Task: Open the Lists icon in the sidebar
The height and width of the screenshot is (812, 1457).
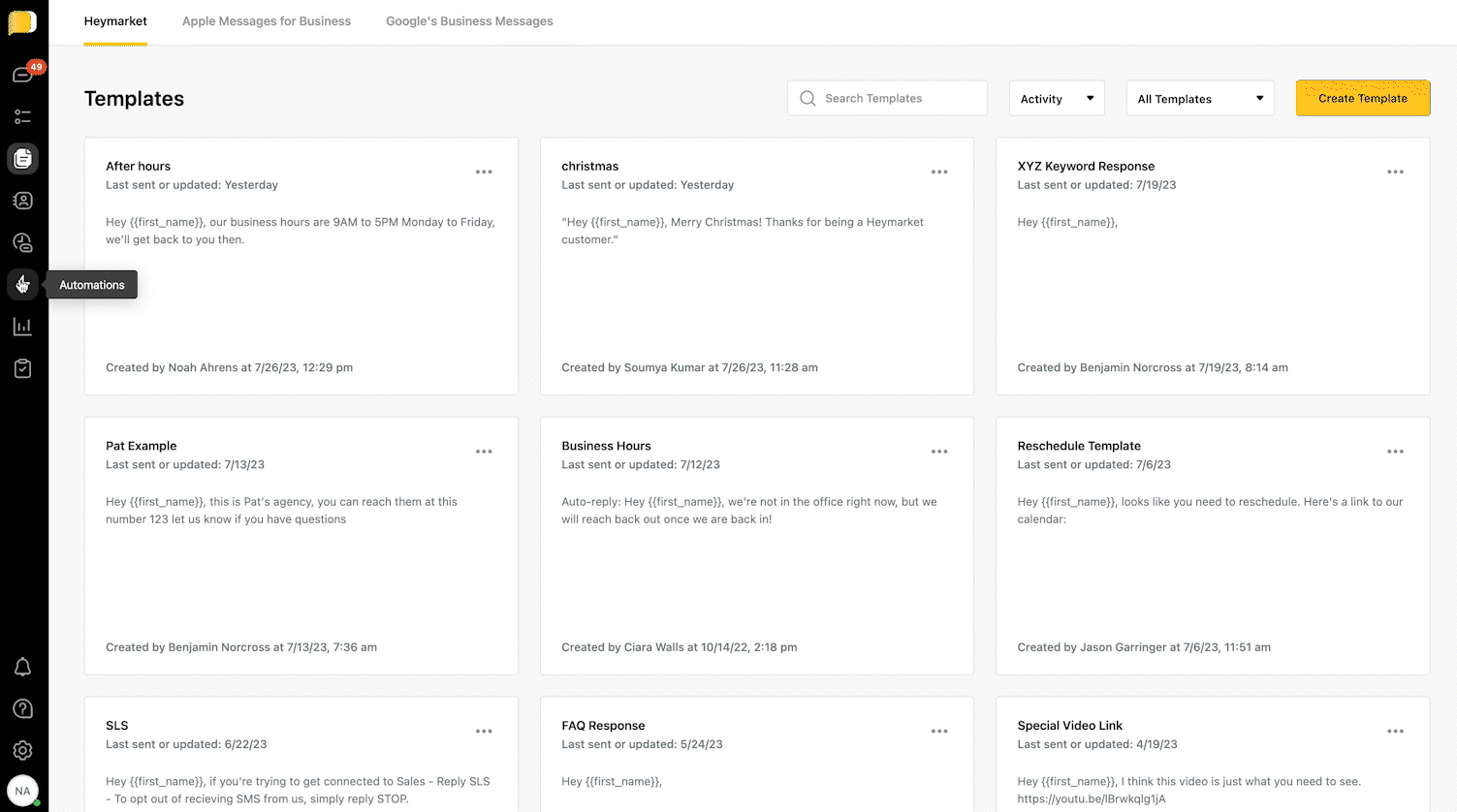Action: point(22,116)
